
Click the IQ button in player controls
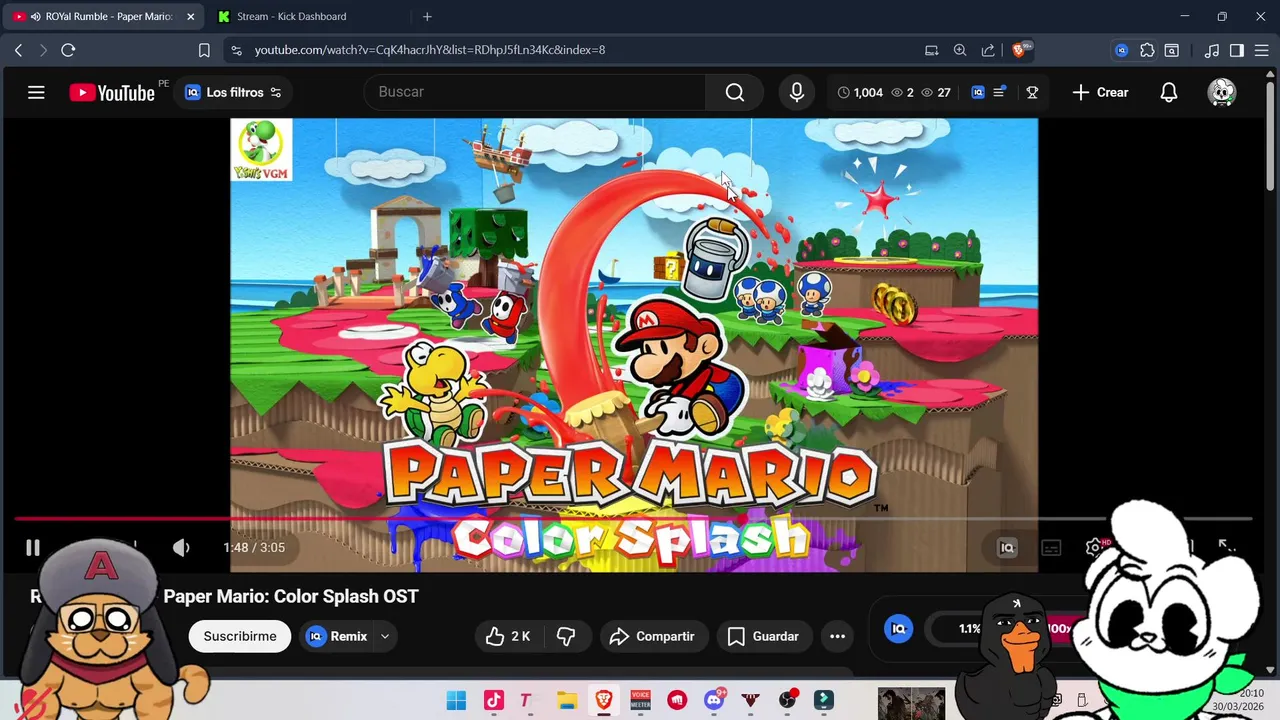click(x=1007, y=547)
